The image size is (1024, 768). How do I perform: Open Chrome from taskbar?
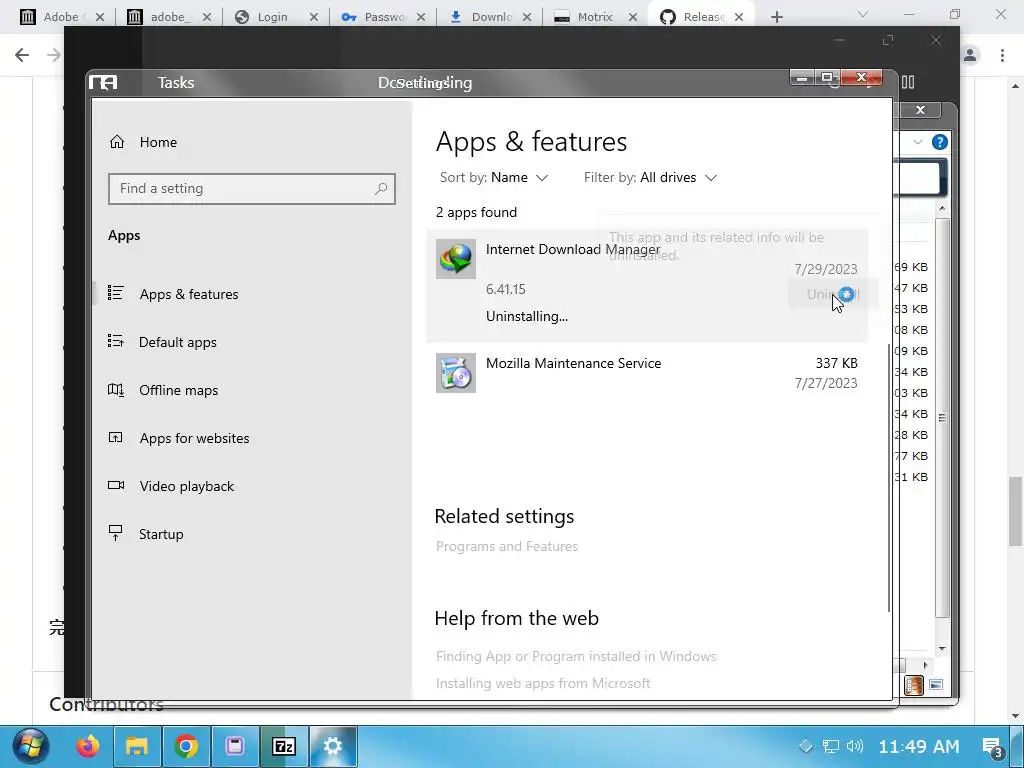(x=186, y=746)
